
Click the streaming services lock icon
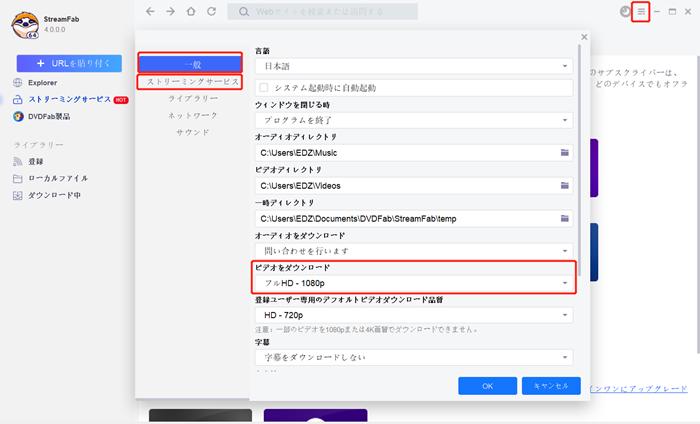[x=18, y=100]
